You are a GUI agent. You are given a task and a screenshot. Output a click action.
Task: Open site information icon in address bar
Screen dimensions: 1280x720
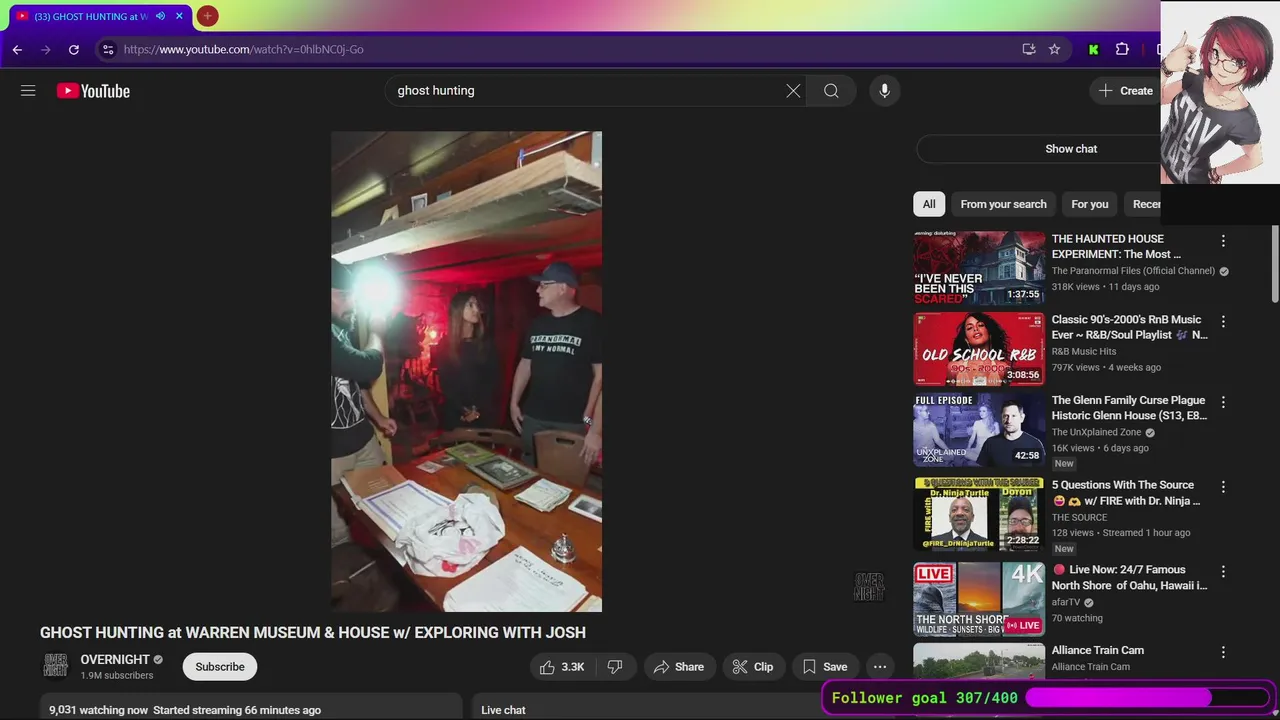[x=108, y=49]
